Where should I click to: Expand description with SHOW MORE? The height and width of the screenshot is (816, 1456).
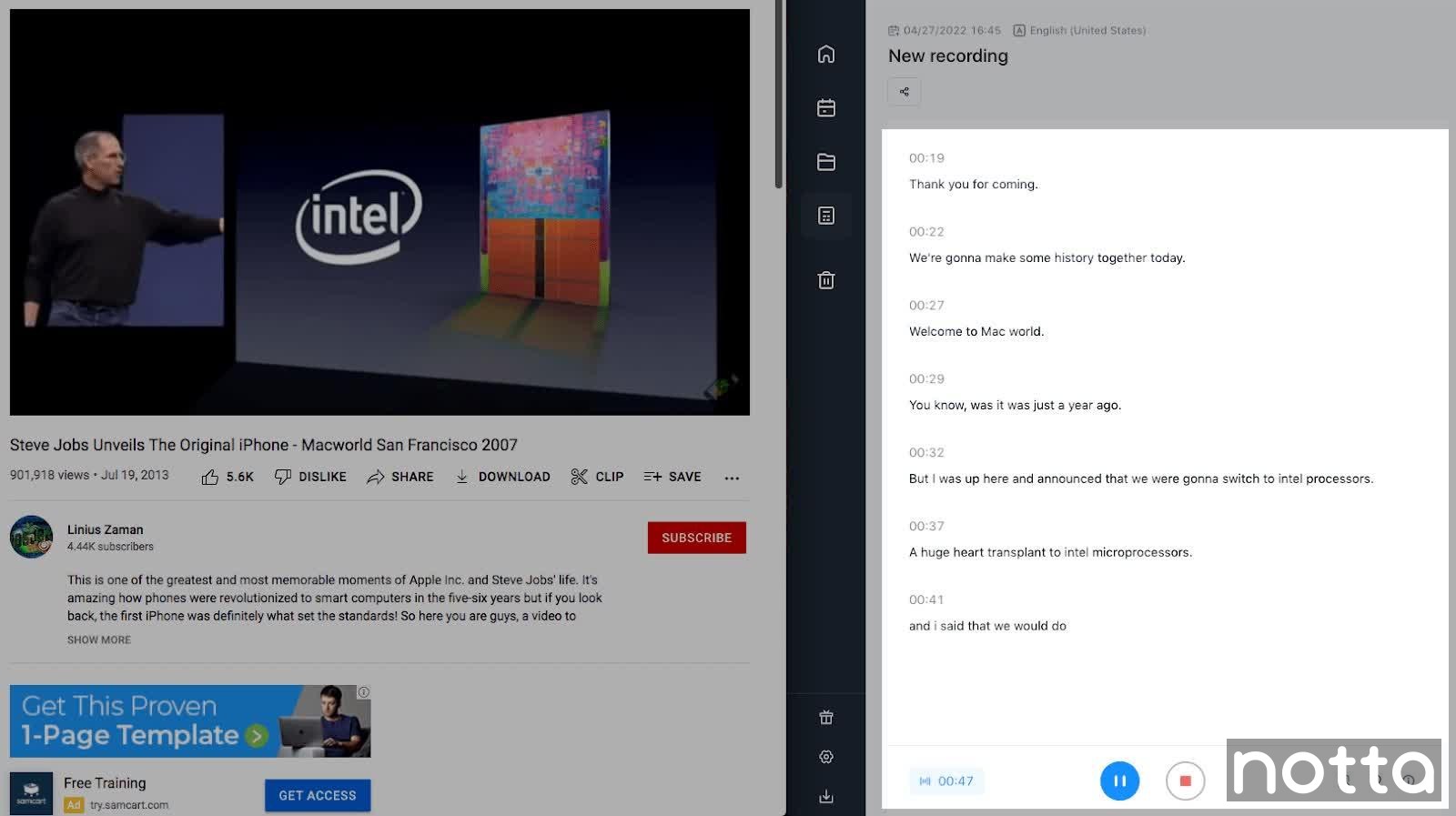click(x=99, y=640)
